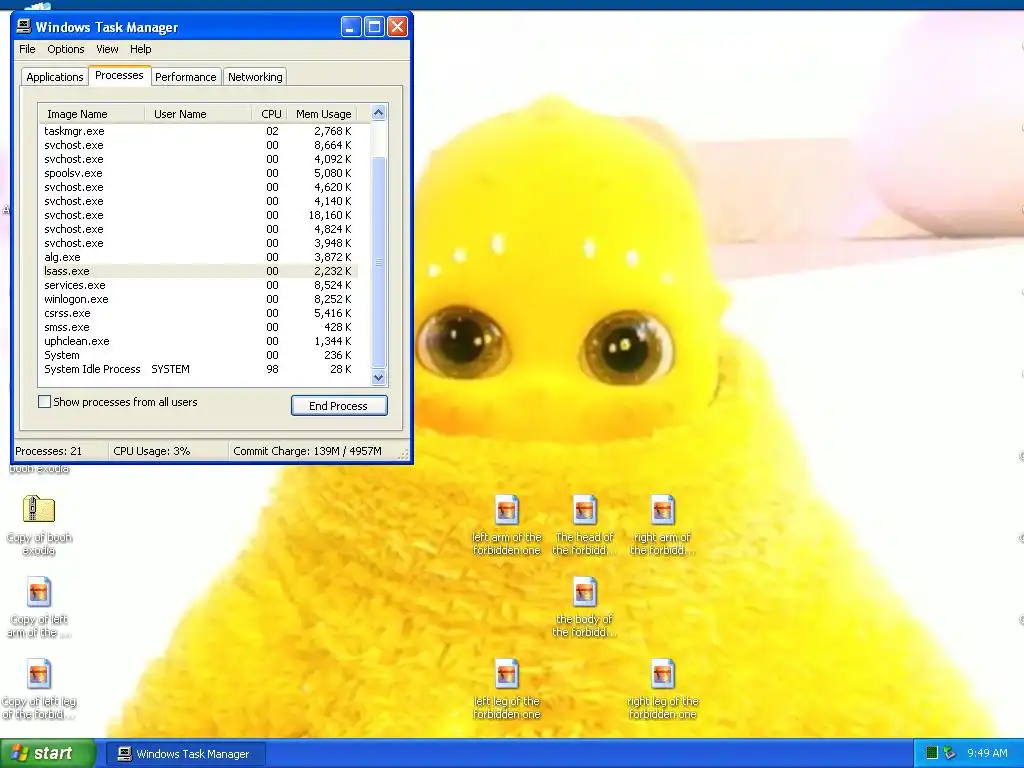This screenshot has height=768, width=1024.
Task: Select lsass.exe process row
Action: (x=198, y=271)
